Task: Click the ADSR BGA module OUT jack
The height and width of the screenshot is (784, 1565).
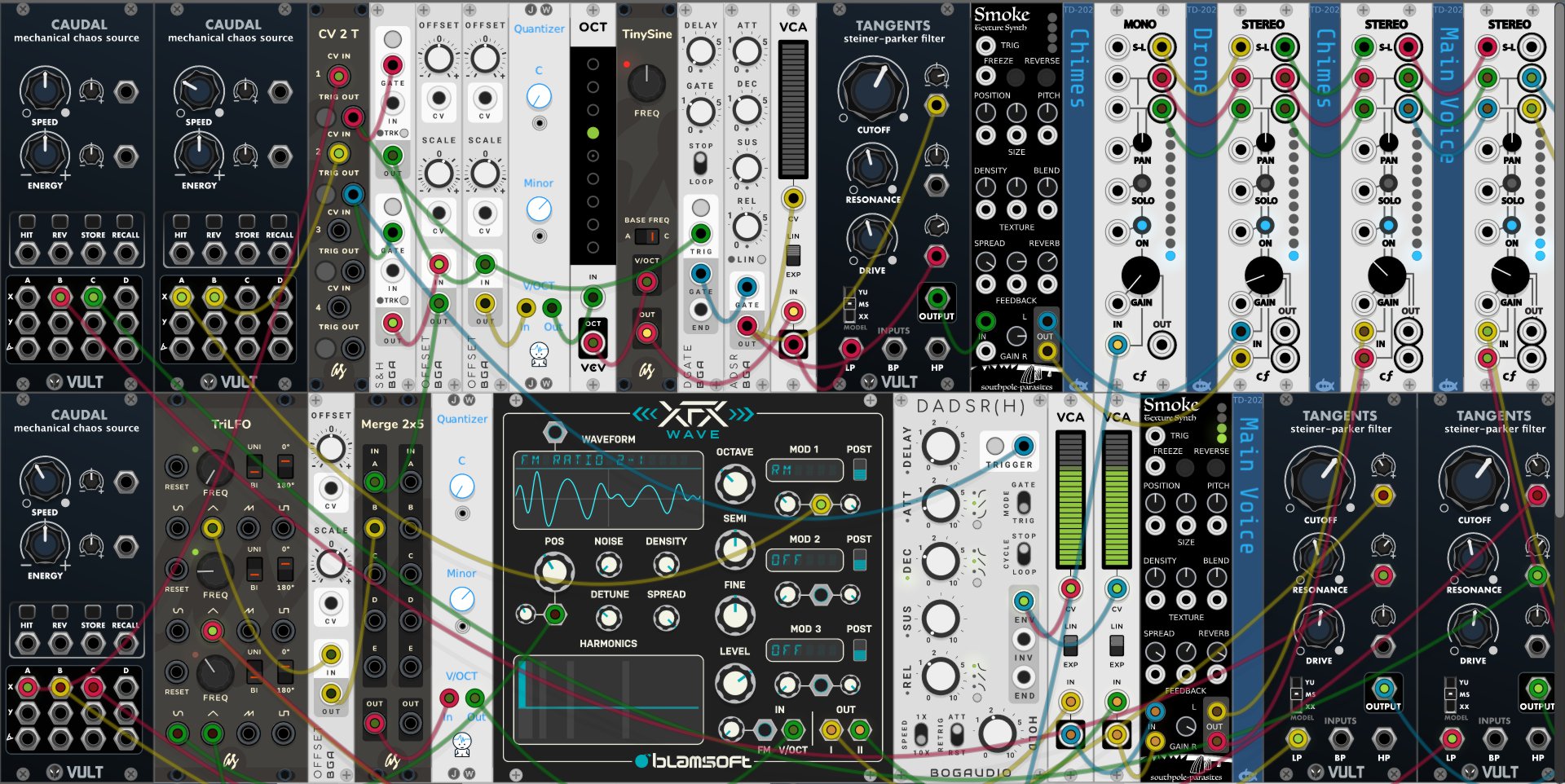Action: (747, 326)
